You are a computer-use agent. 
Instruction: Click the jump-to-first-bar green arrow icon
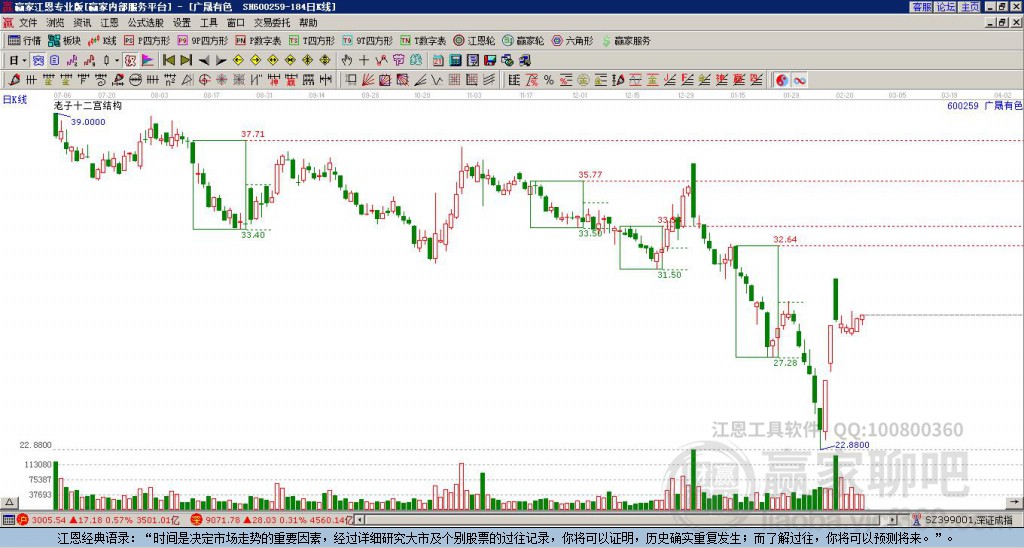coord(168,60)
